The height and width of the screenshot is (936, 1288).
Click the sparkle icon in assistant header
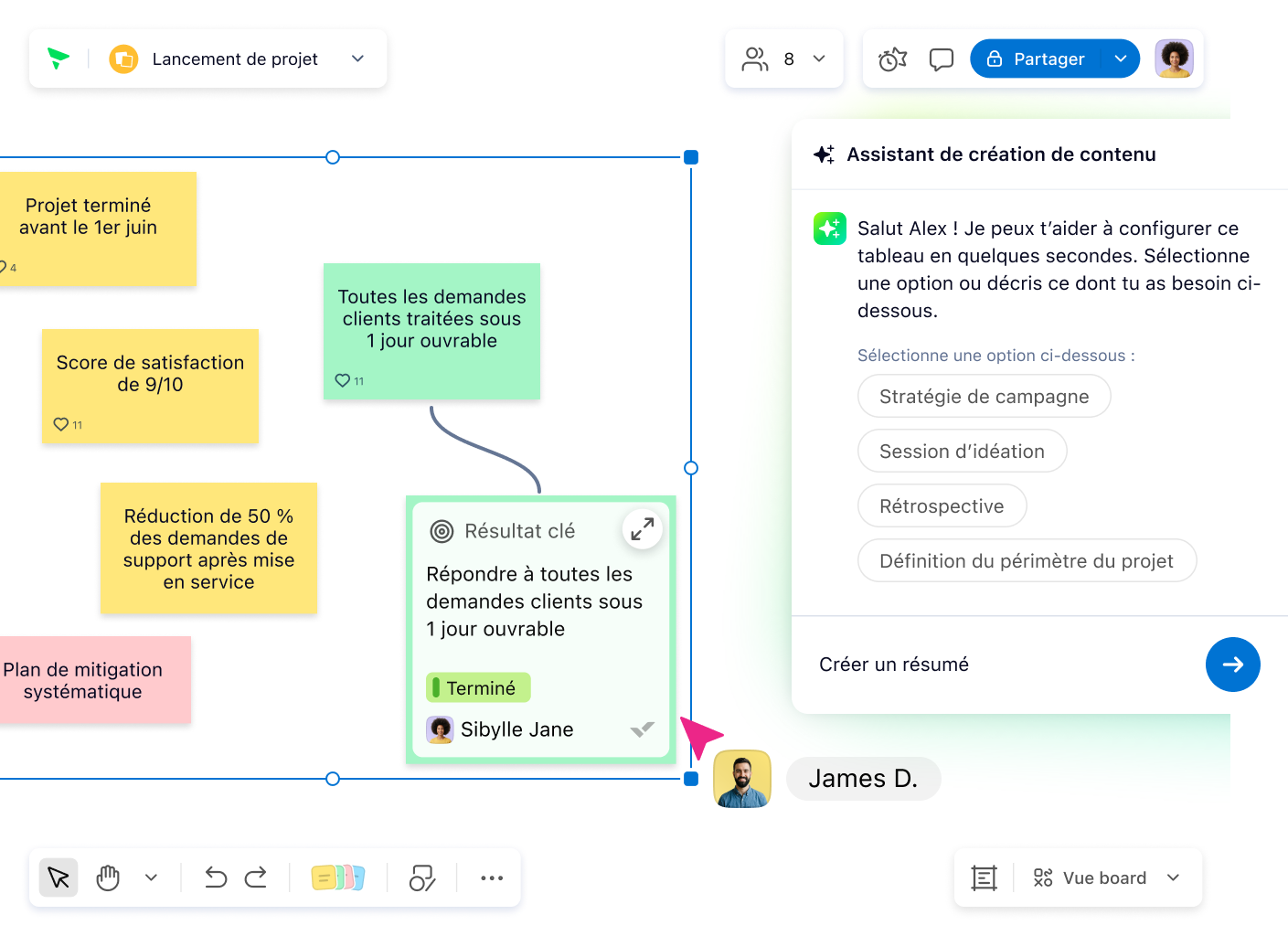824,154
